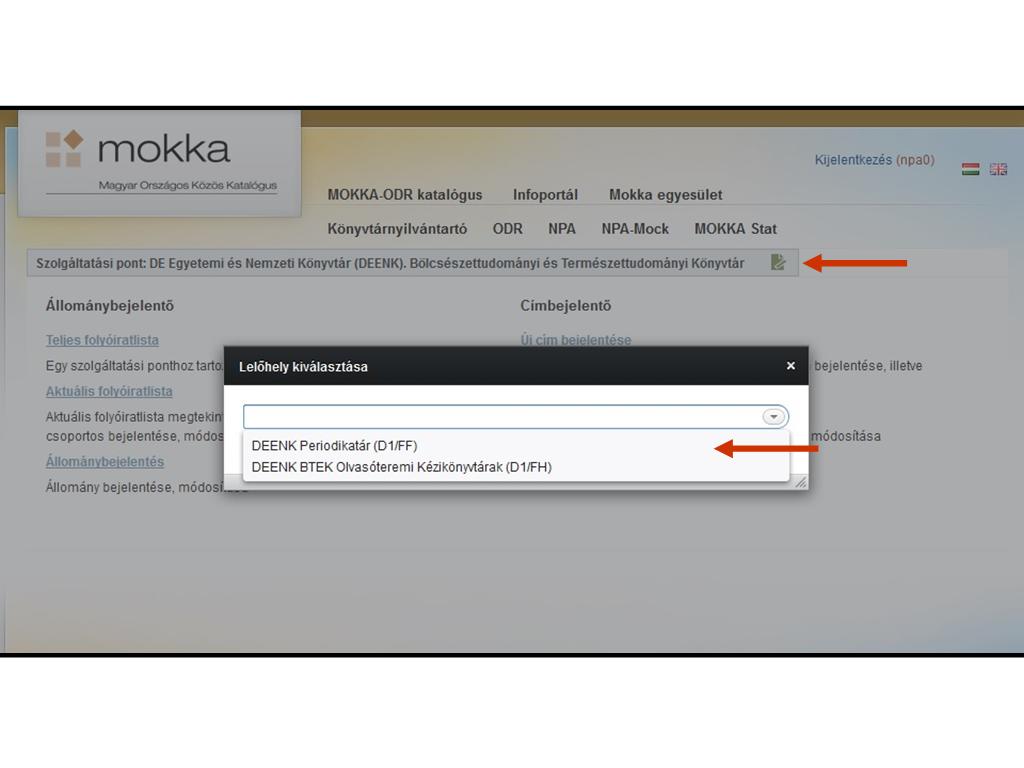
Task: Expand the location dropdown arrow
Action: [774, 417]
